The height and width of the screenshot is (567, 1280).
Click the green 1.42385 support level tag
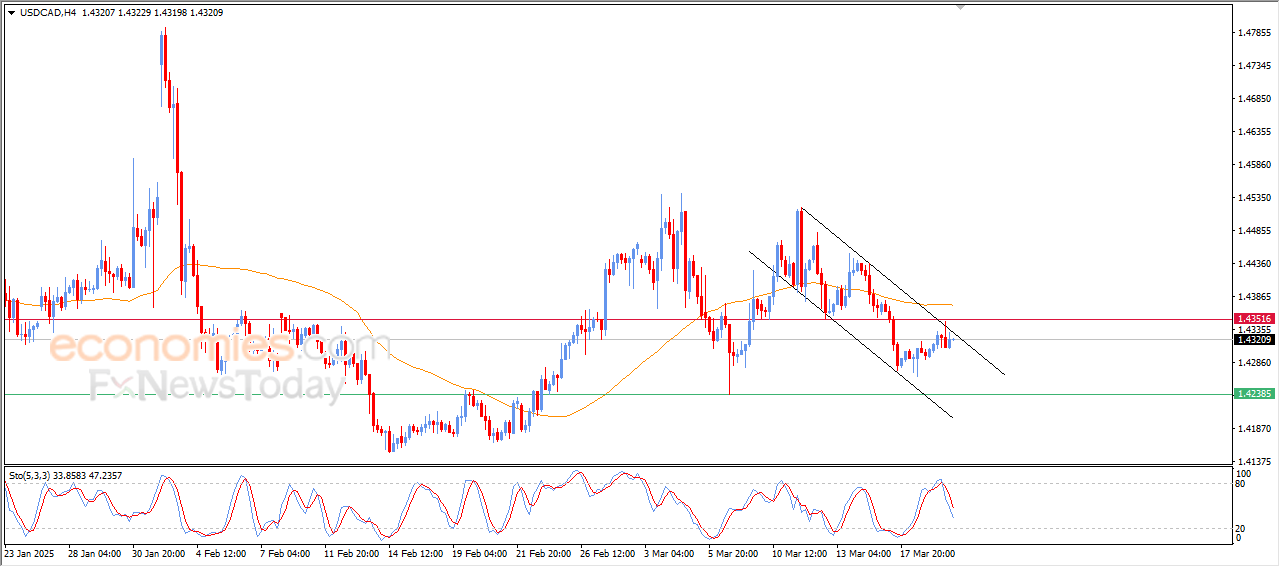click(1254, 394)
